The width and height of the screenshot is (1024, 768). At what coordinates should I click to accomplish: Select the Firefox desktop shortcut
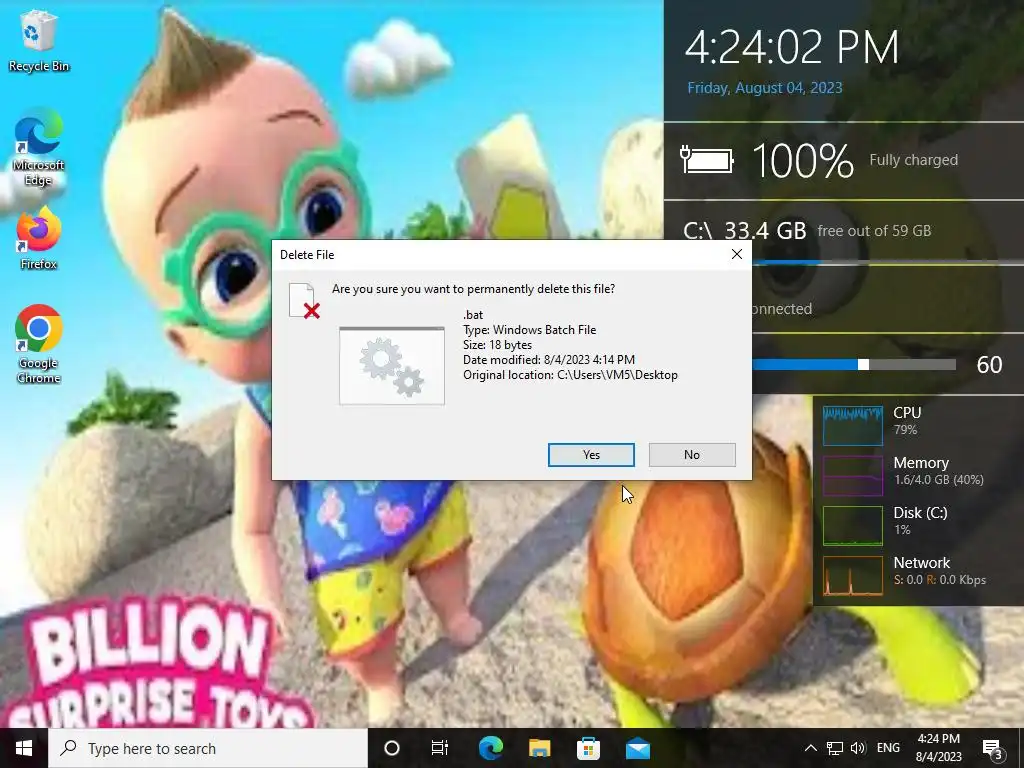[x=39, y=238]
